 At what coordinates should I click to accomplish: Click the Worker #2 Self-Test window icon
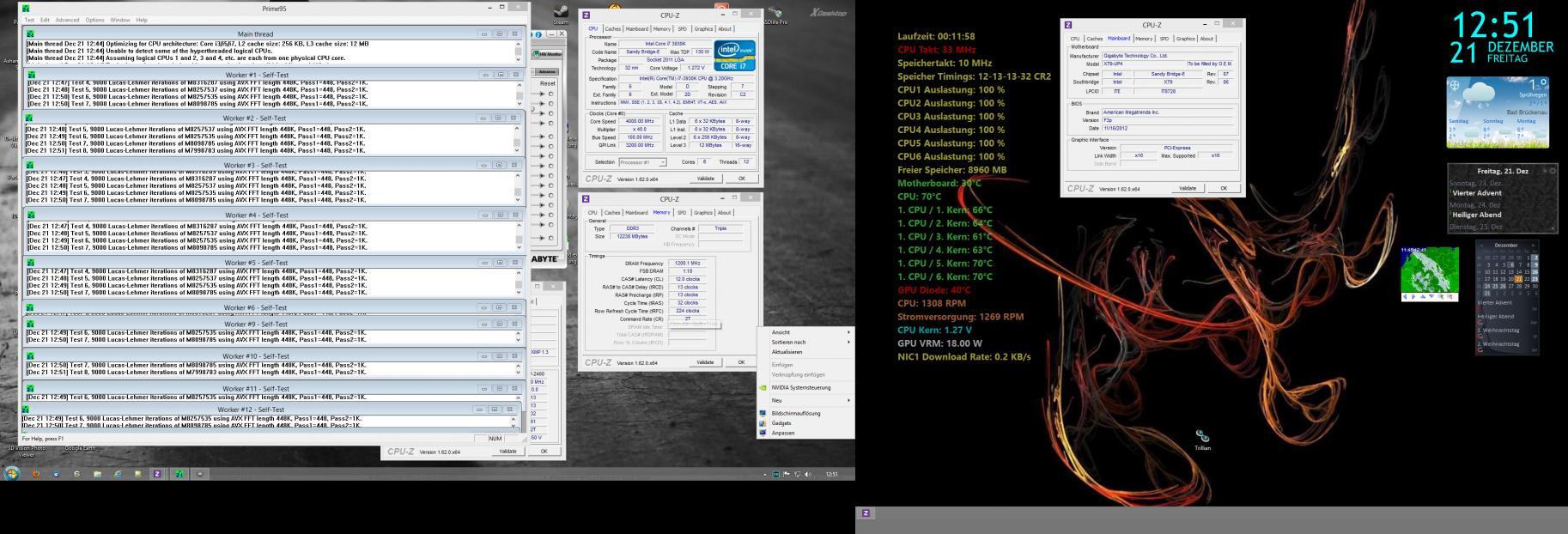(30, 118)
